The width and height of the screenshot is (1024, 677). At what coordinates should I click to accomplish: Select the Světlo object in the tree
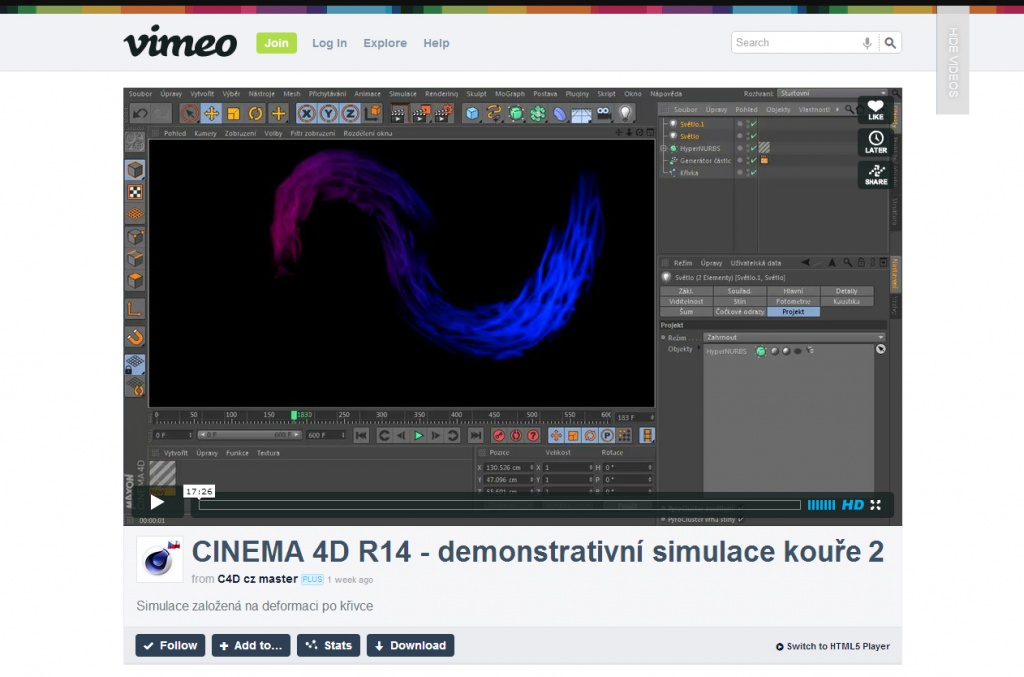pos(689,136)
